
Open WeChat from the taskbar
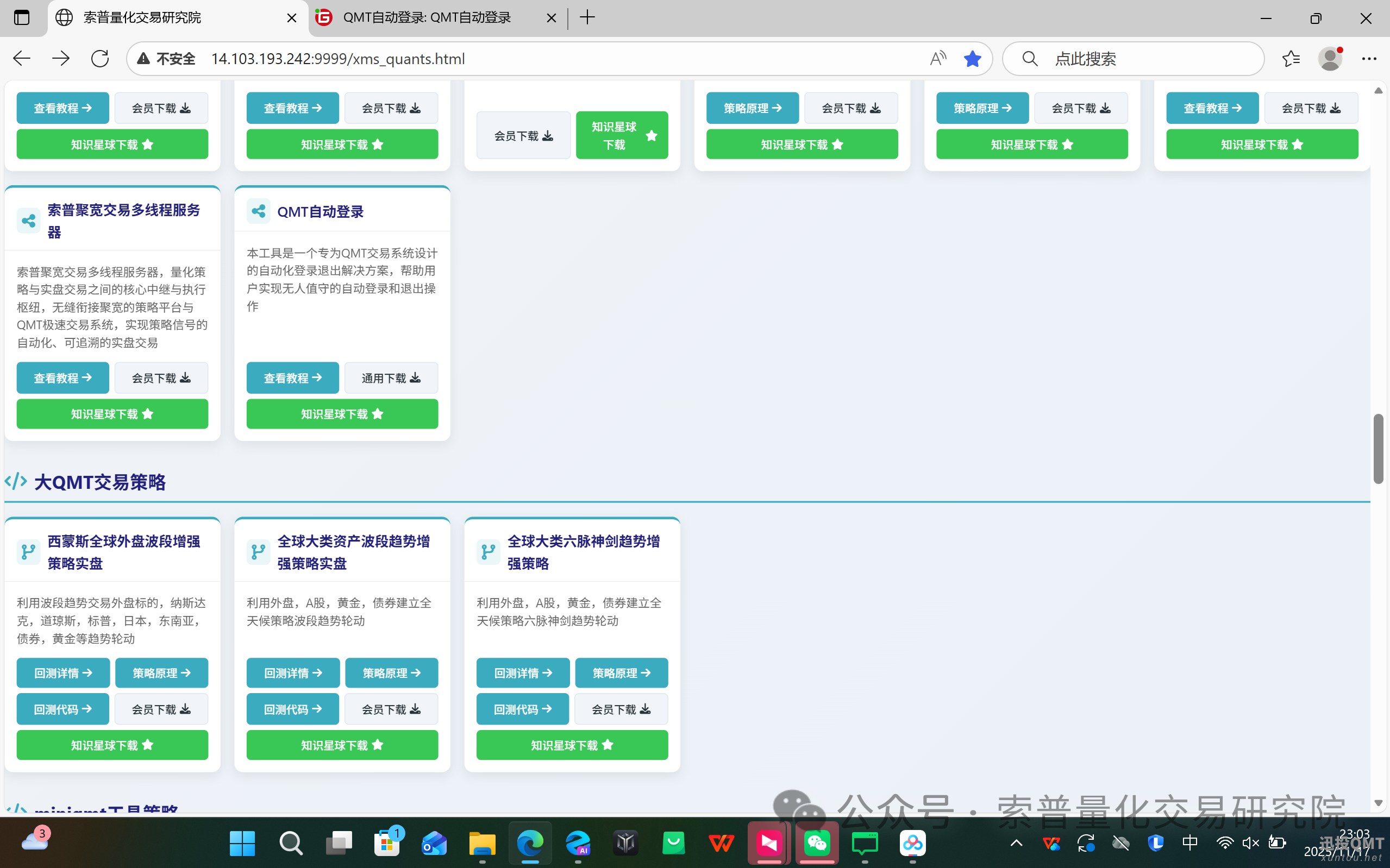coord(817,844)
